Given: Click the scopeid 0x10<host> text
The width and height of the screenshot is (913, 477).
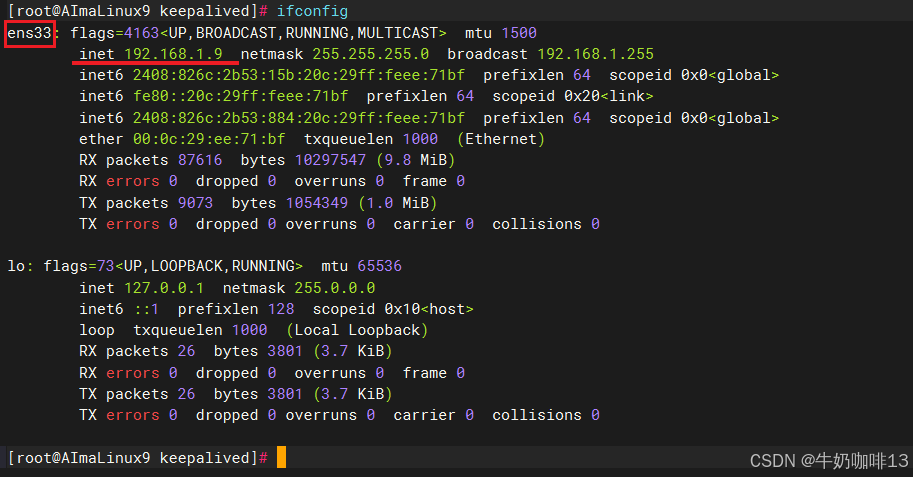Looking at the screenshot, I should pos(393,309).
